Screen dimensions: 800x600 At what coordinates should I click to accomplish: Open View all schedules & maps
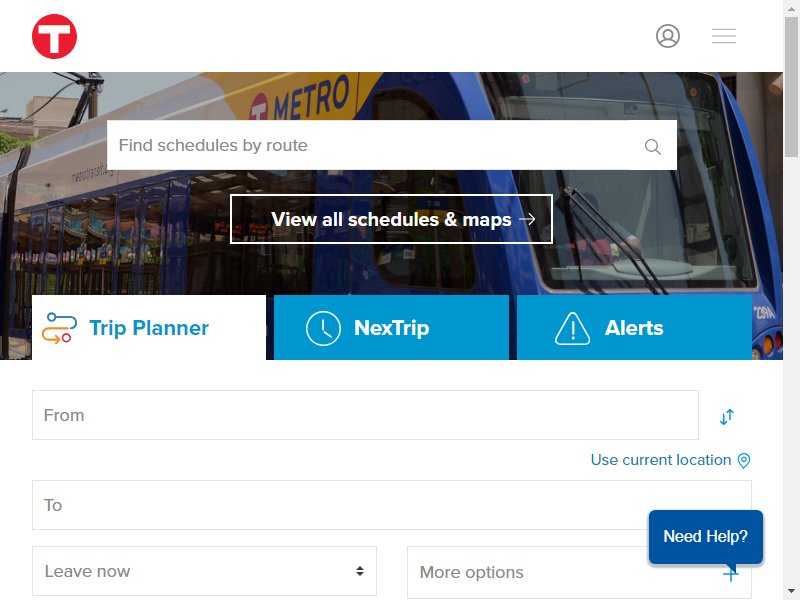[x=391, y=219]
